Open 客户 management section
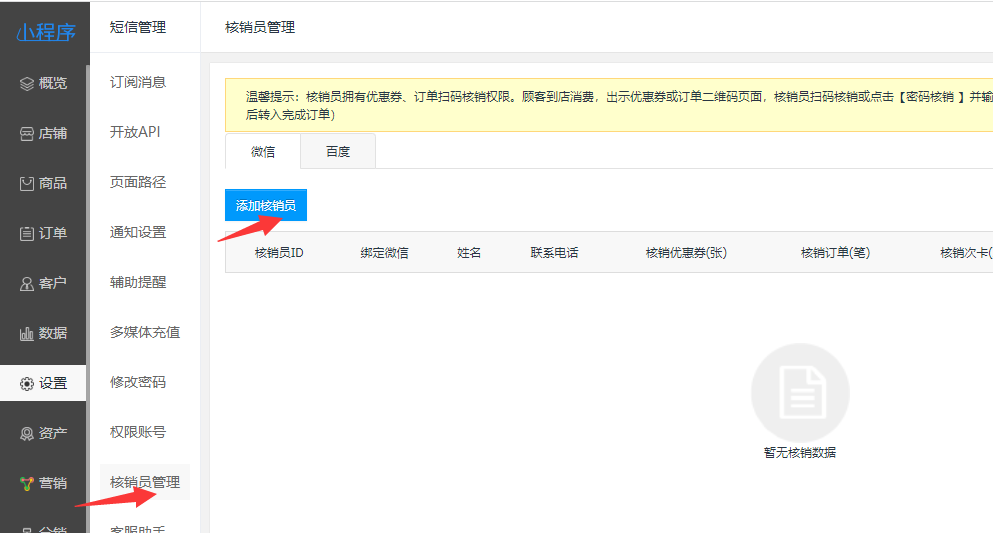993x533 pixels. [43, 283]
